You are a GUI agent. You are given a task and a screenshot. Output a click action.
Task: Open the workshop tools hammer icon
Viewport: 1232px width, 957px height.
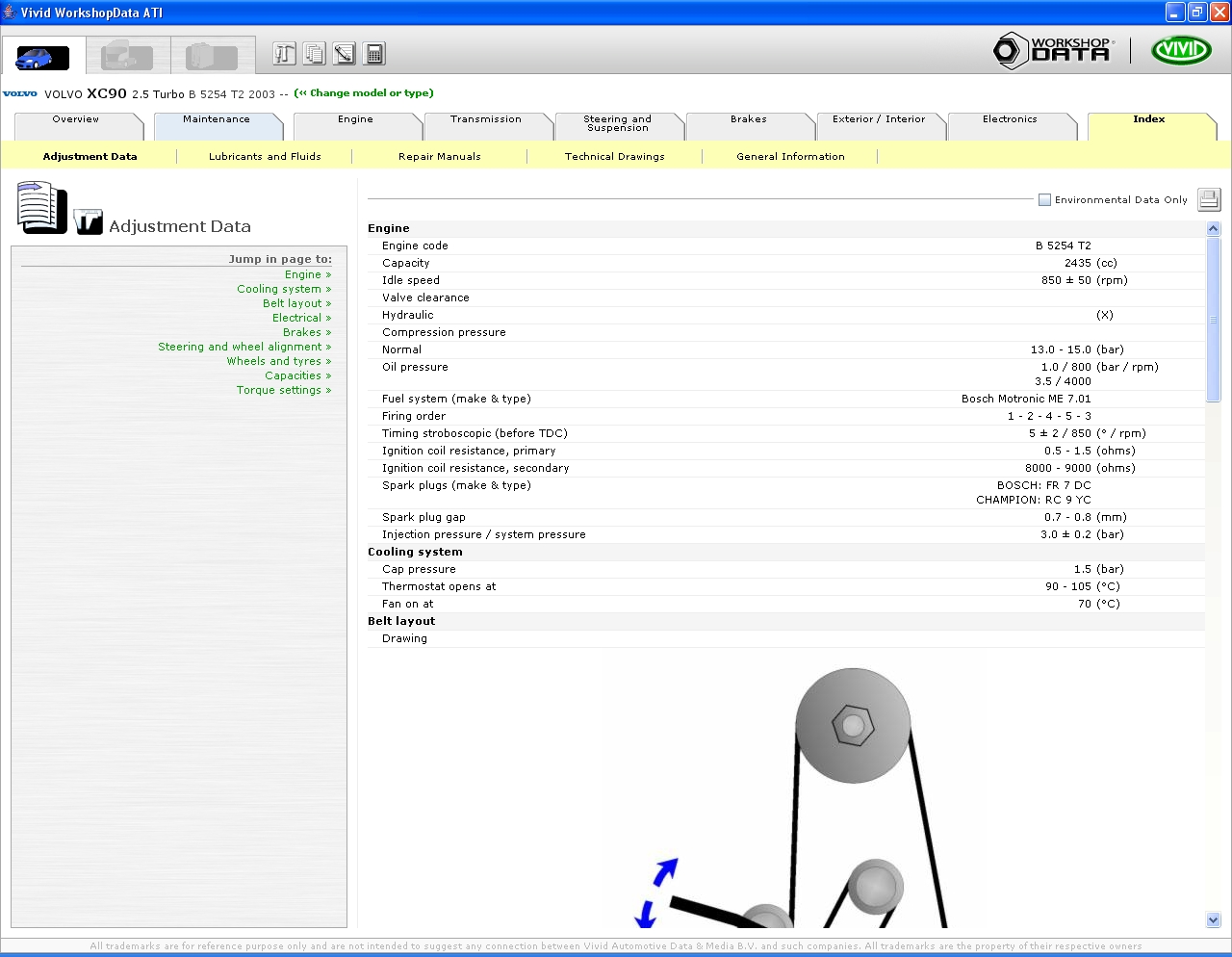284,54
